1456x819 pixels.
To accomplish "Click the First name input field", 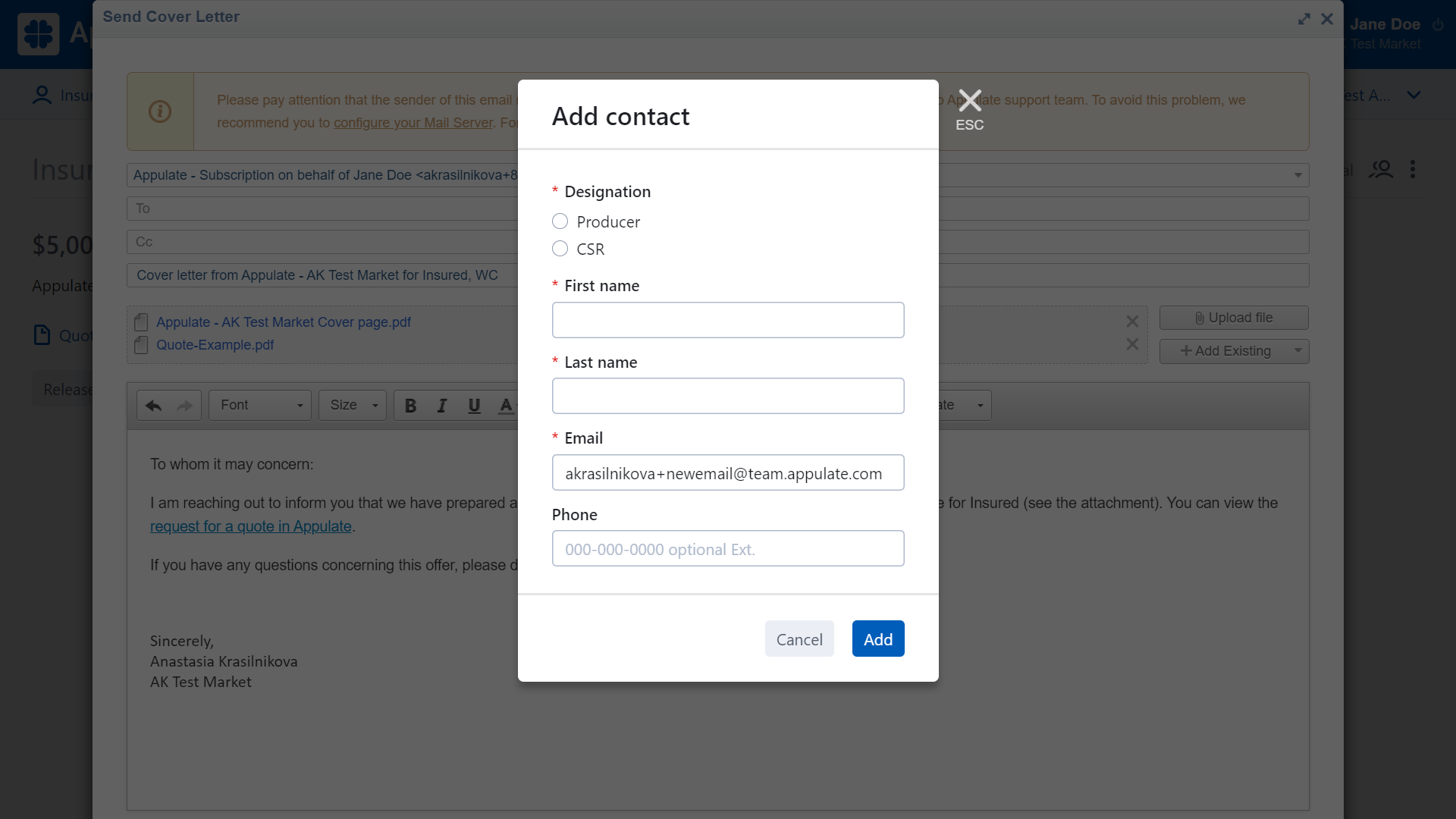I will (x=728, y=320).
